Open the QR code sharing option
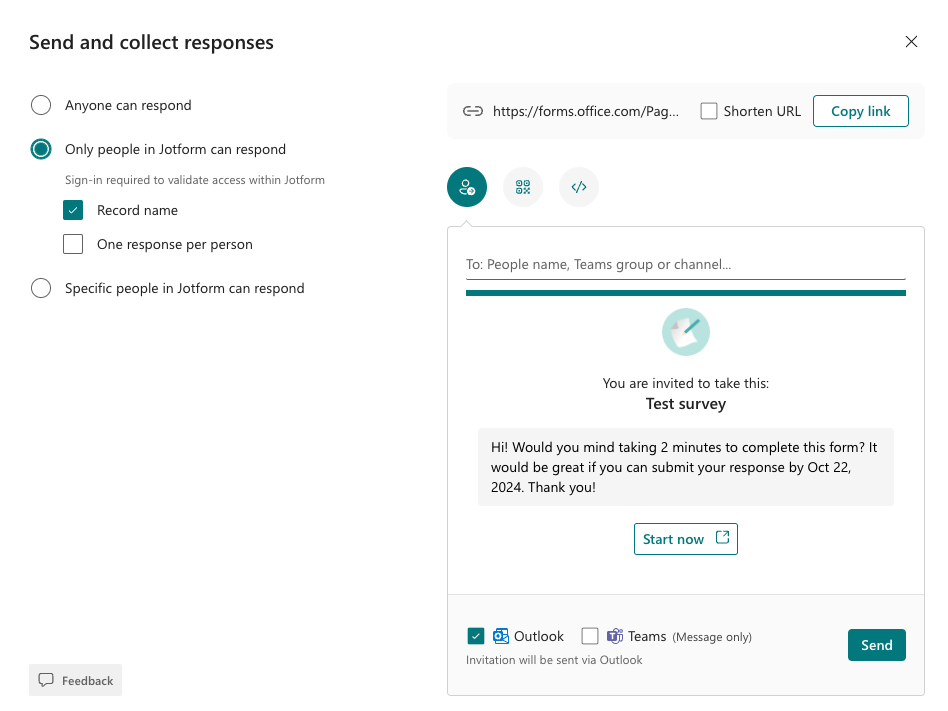The height and width of the screenshot is (711, 948). coord(523,187)
